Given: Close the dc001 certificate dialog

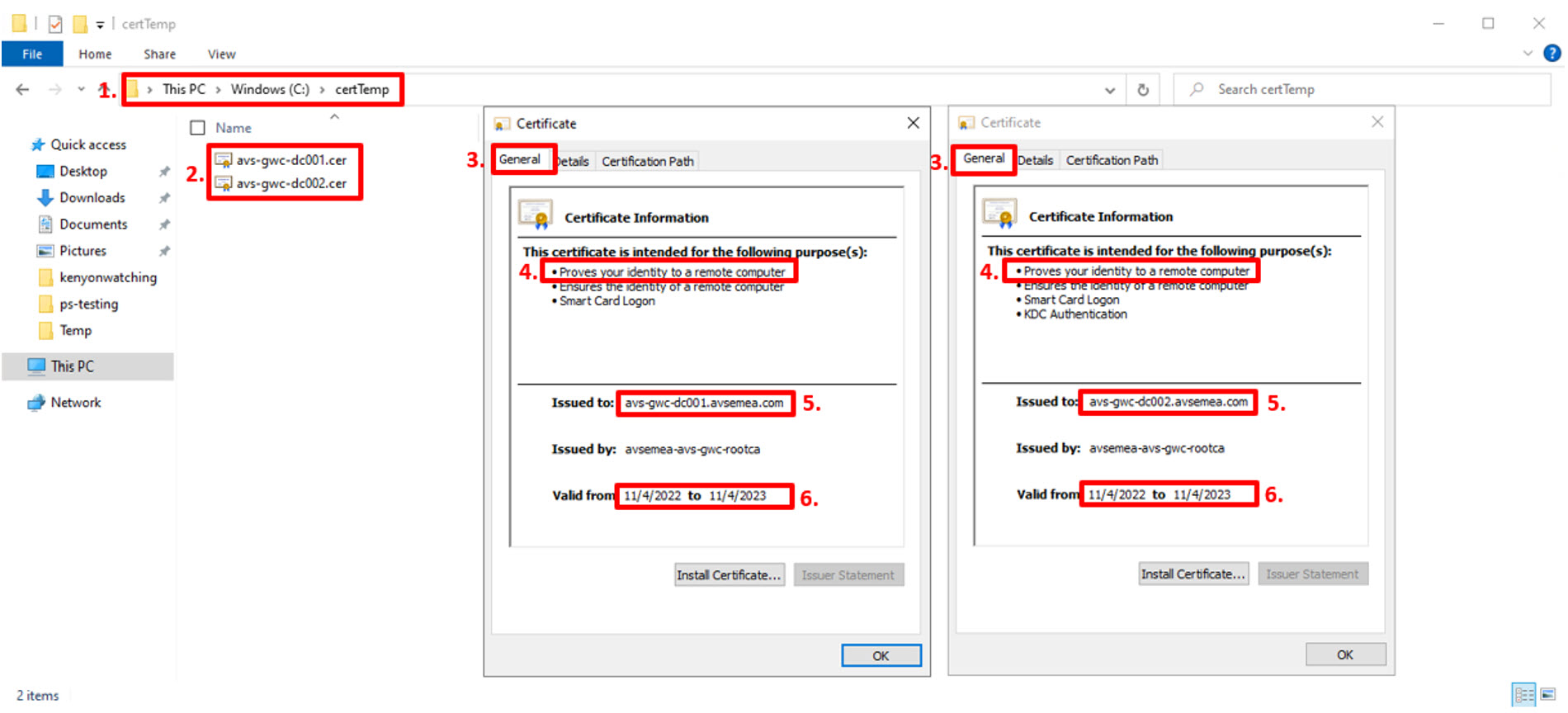Looking at the screenshot, I should [x=913, y=123].
